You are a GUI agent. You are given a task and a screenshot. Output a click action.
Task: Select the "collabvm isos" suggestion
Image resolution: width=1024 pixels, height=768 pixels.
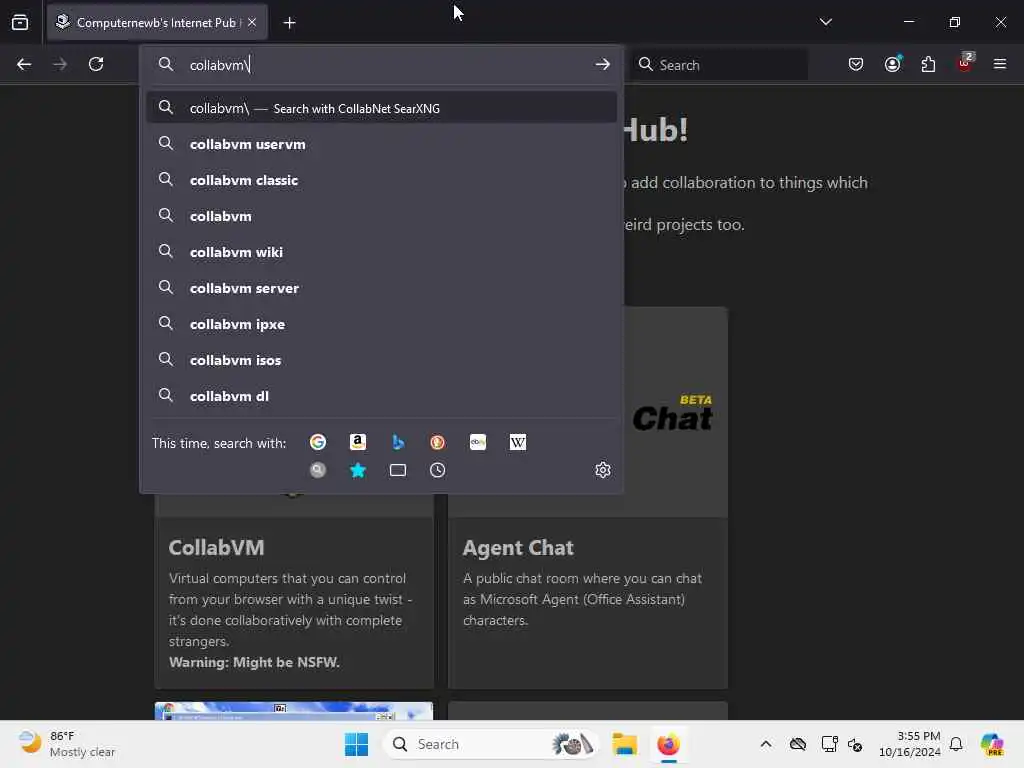[381, 359]
